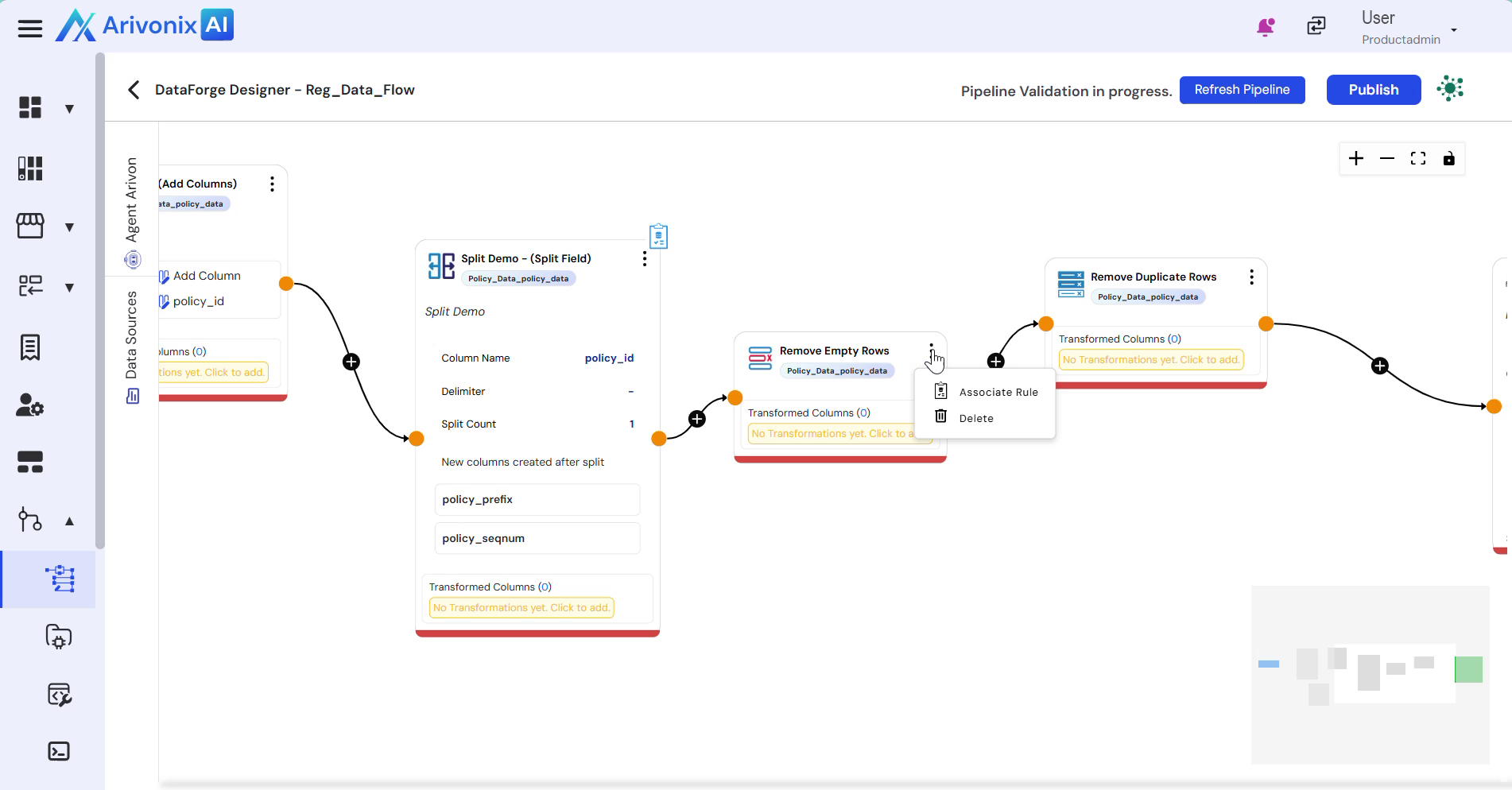Open Split Demo node three-dot menu

[645, 259]
